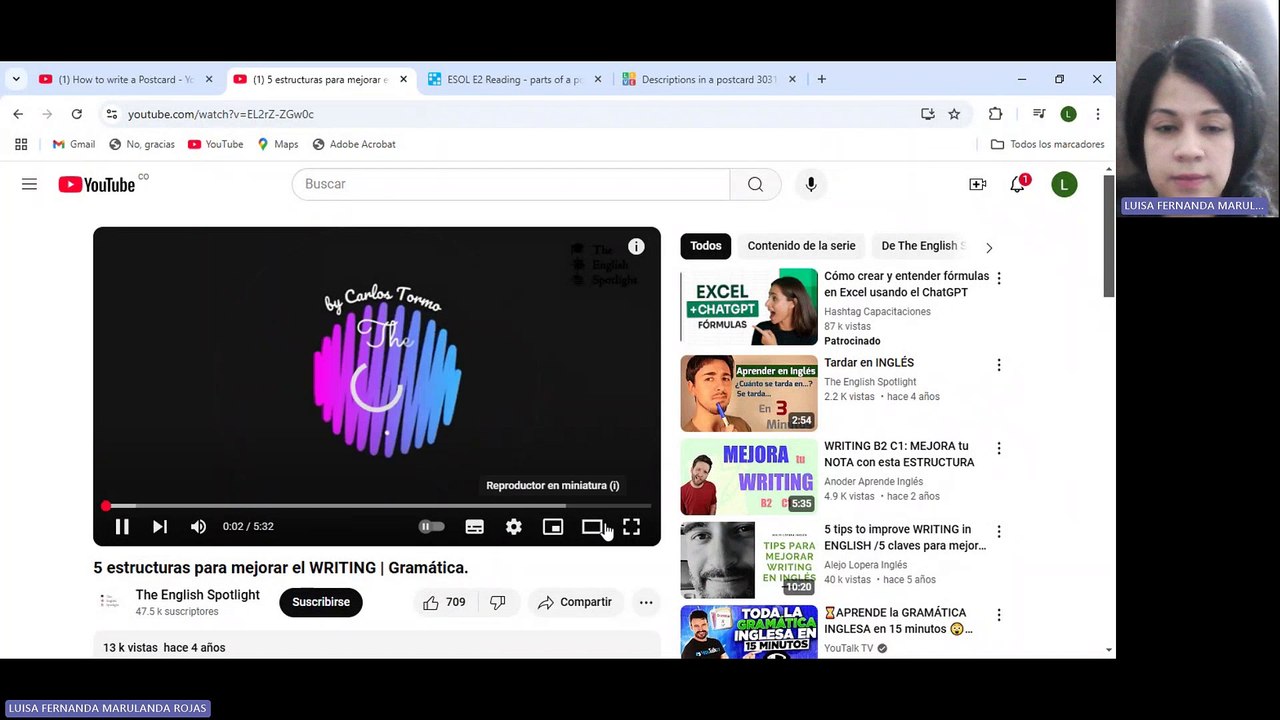
Task: Click the address bar URL
Action: tap(221, 114)
